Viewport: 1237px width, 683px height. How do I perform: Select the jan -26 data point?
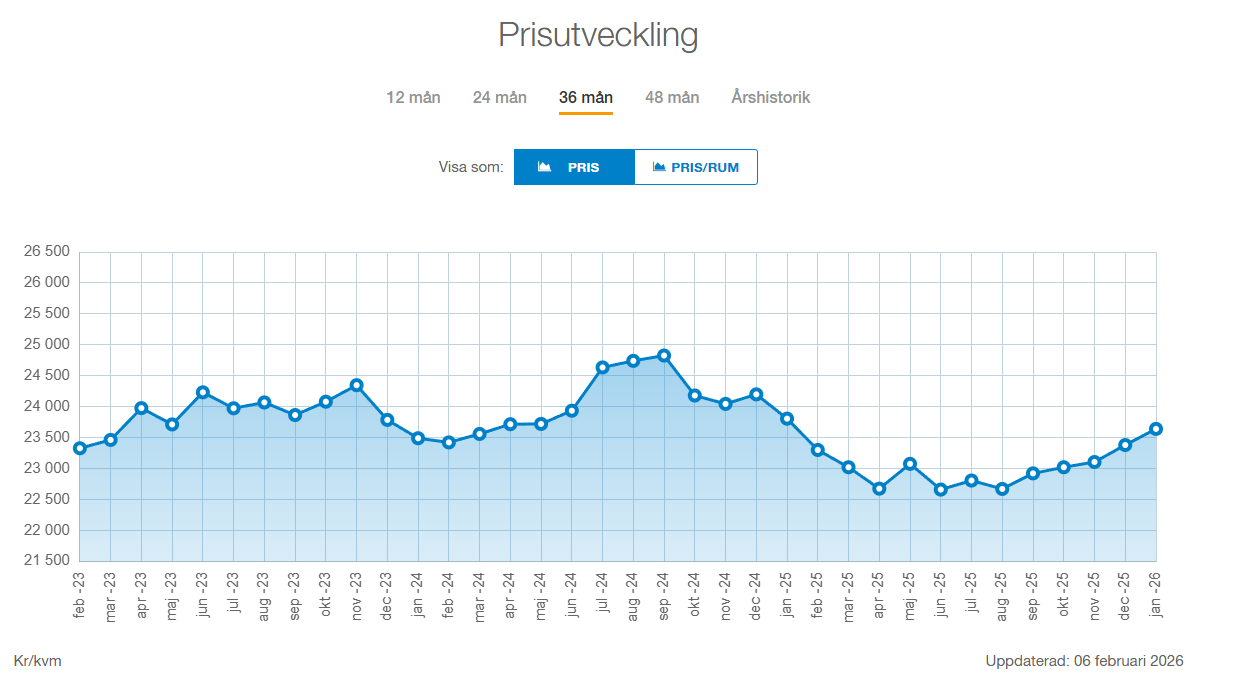pos(1156,429)
